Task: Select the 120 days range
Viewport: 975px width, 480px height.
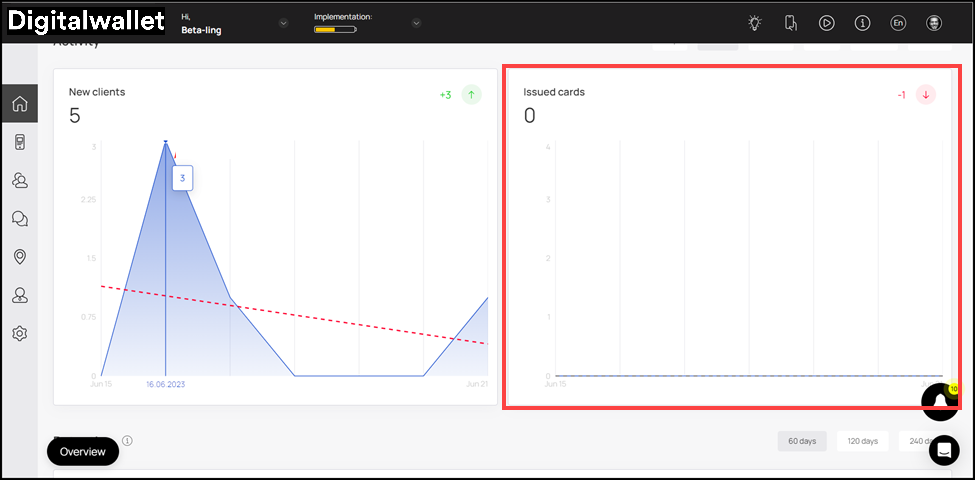Action: tap(862, 441)
